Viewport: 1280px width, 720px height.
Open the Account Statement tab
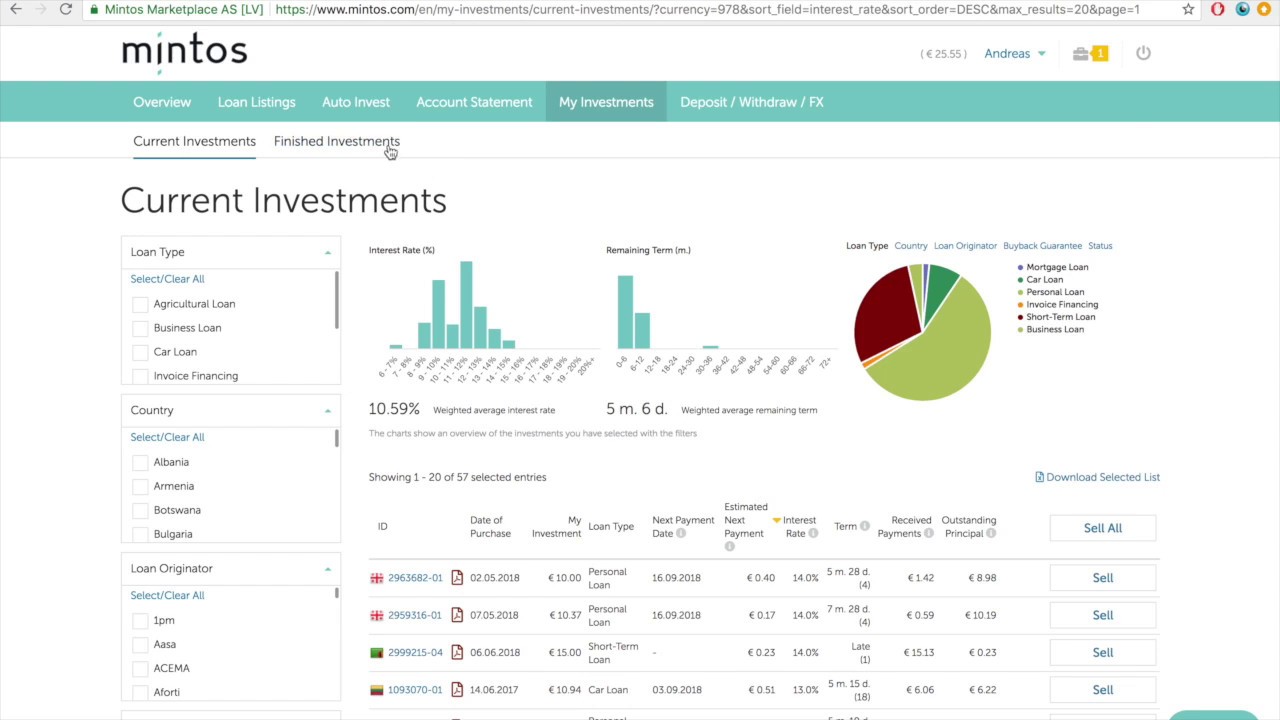[474, 102]
